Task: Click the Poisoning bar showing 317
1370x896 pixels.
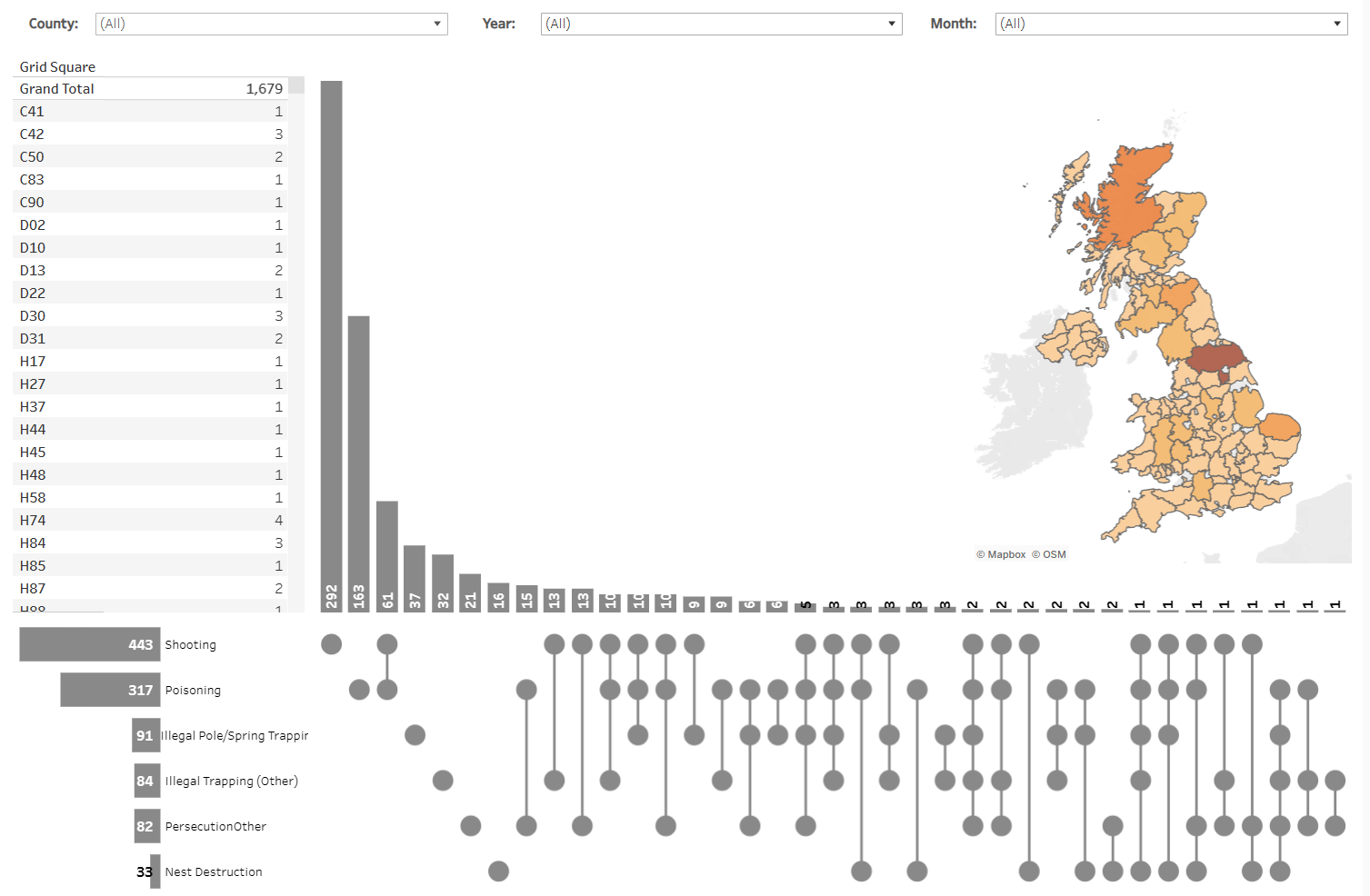Action: pyautogui.click(x=109, y=690)
